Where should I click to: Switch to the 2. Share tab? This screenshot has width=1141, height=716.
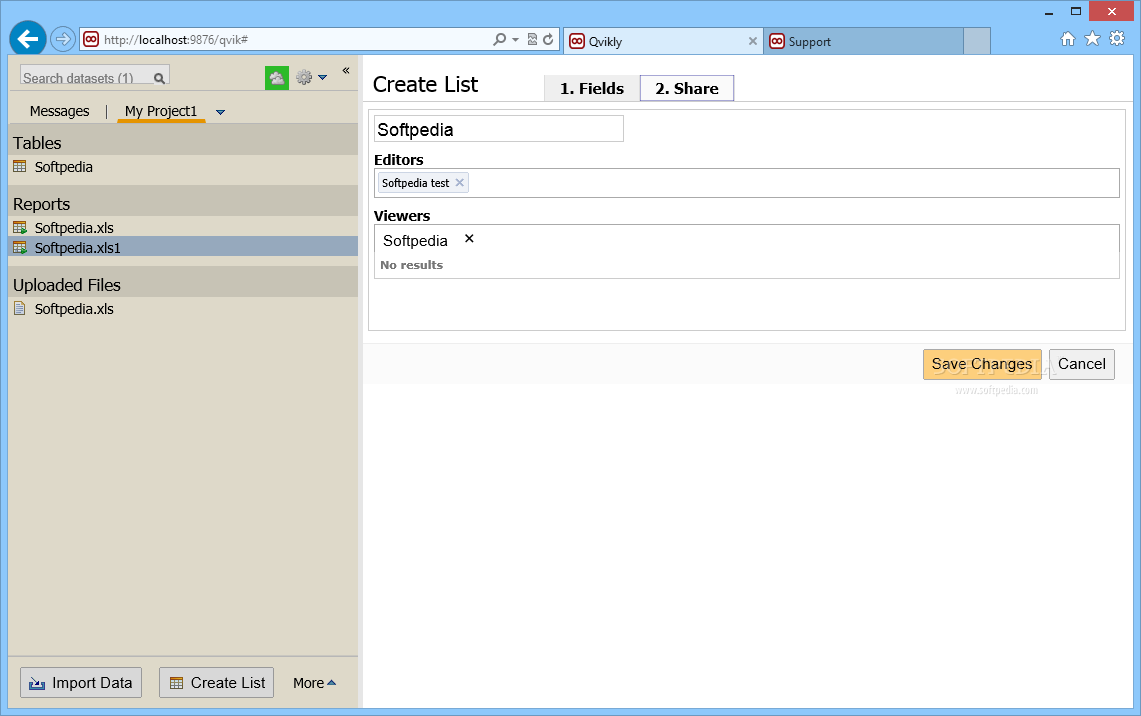point(687,88)
